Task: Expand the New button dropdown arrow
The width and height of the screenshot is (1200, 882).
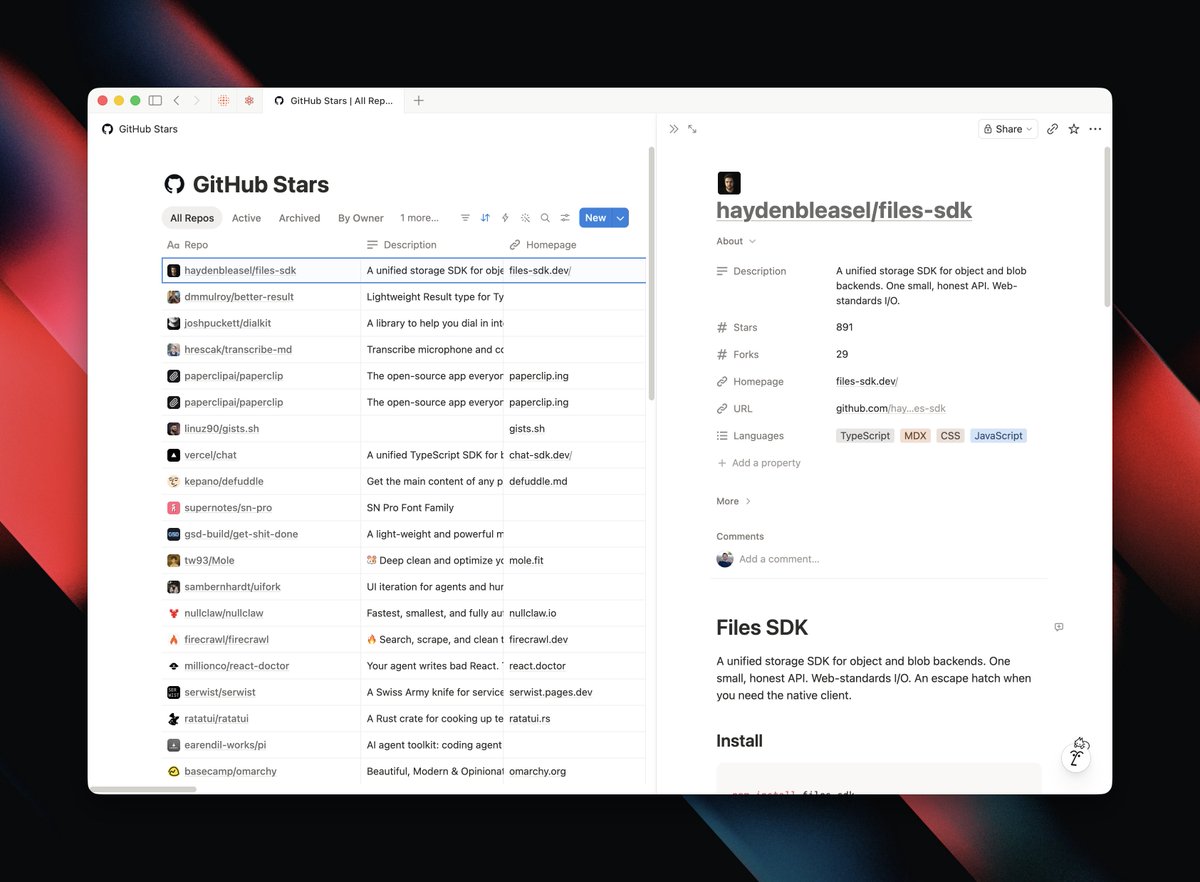Action: [620, 218]
